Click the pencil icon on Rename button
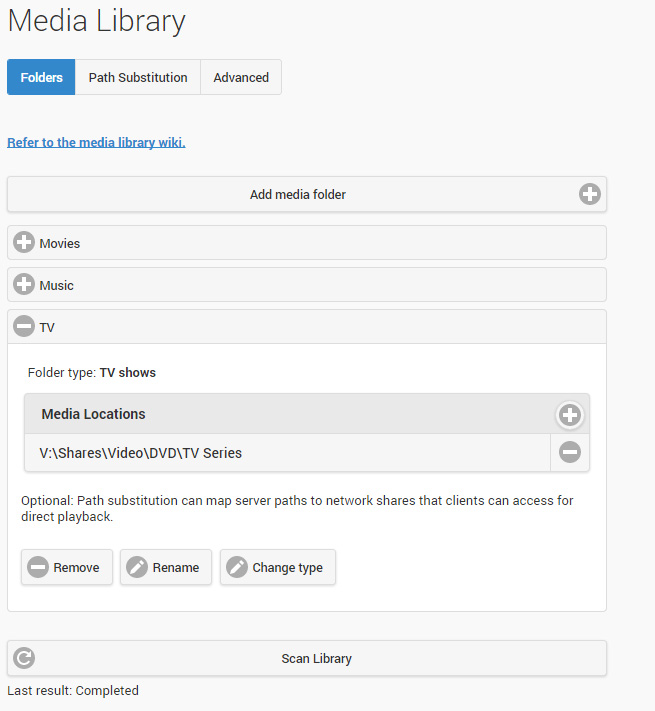The image size is (655, 711). point(137,567)
